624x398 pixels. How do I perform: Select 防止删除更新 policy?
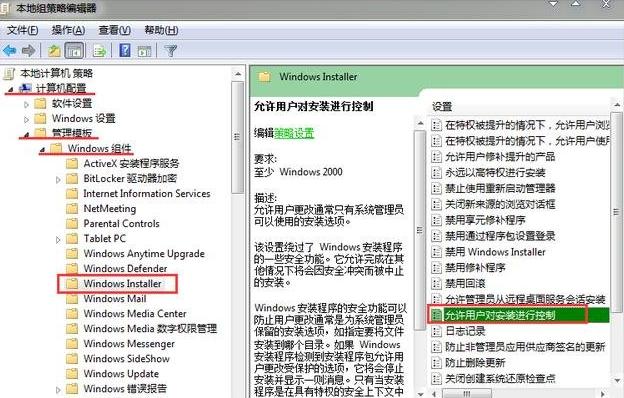[x=475, y=363]
